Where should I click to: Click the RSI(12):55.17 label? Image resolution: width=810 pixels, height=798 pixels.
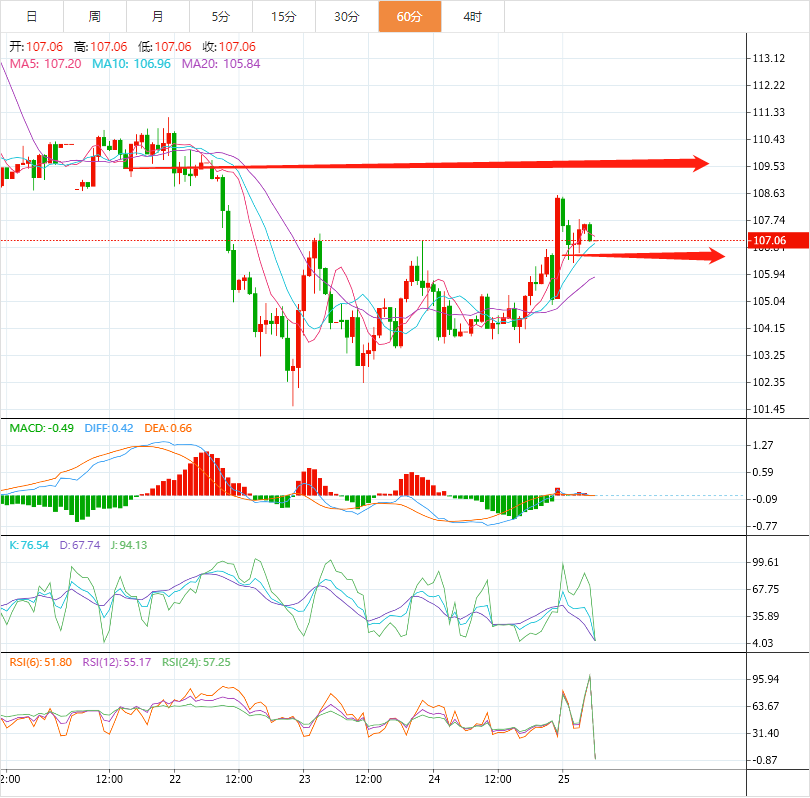pyautogui.click(x=117, y=662)
